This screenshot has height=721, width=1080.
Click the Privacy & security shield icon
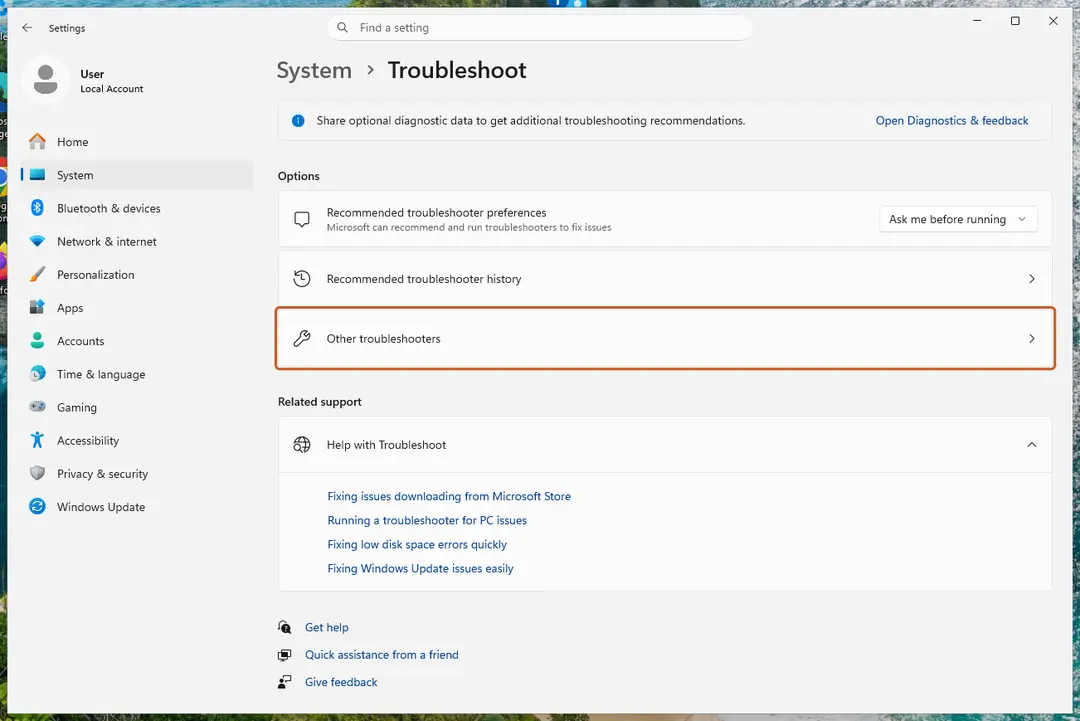(37, 473)
